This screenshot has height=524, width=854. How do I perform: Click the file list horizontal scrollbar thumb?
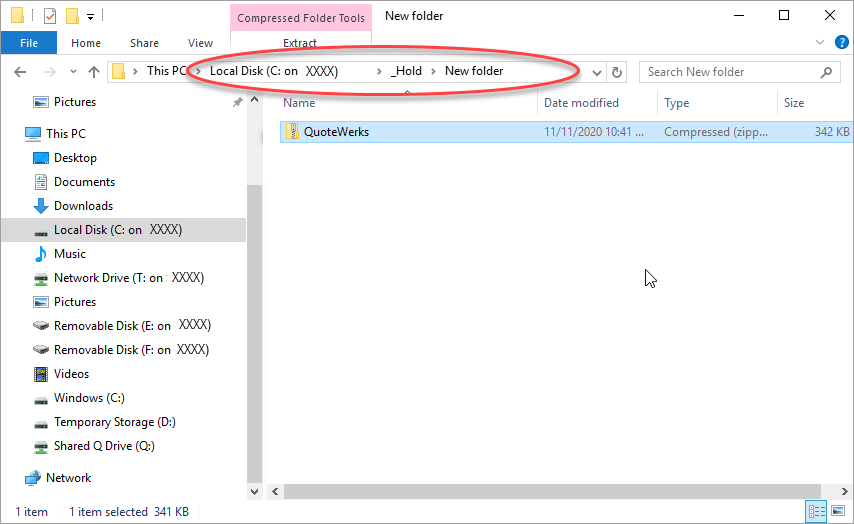pos(552,491)
